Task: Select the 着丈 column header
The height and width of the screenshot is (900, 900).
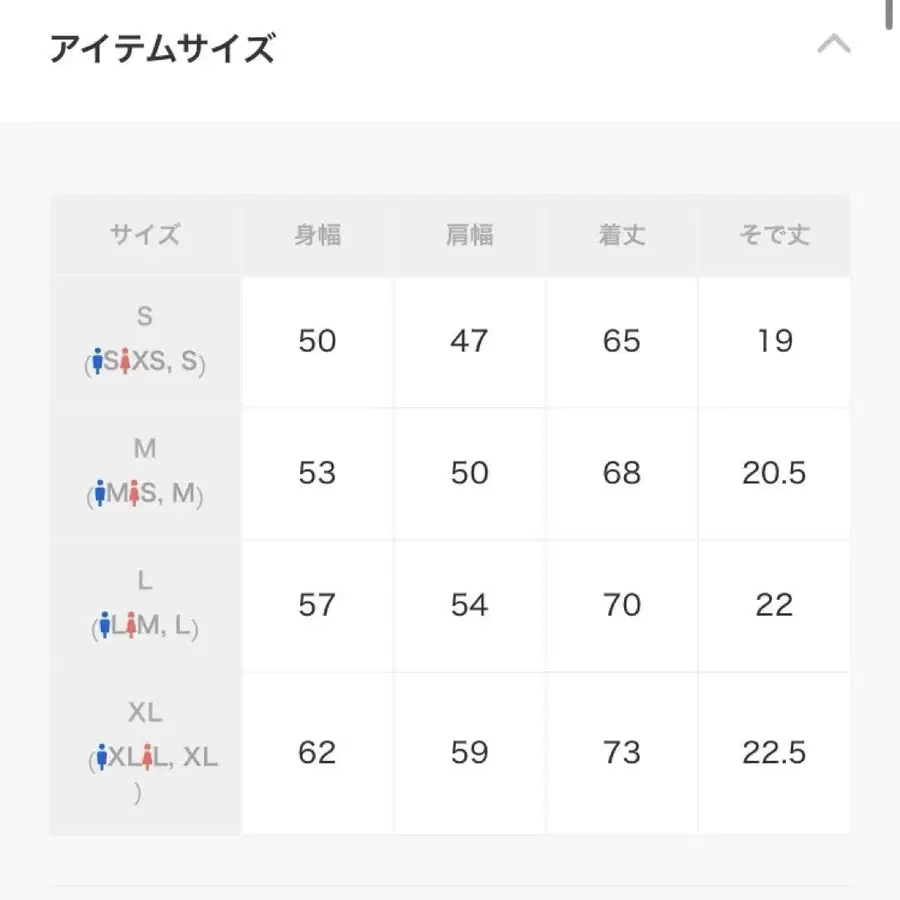Action: click(621, 236)
